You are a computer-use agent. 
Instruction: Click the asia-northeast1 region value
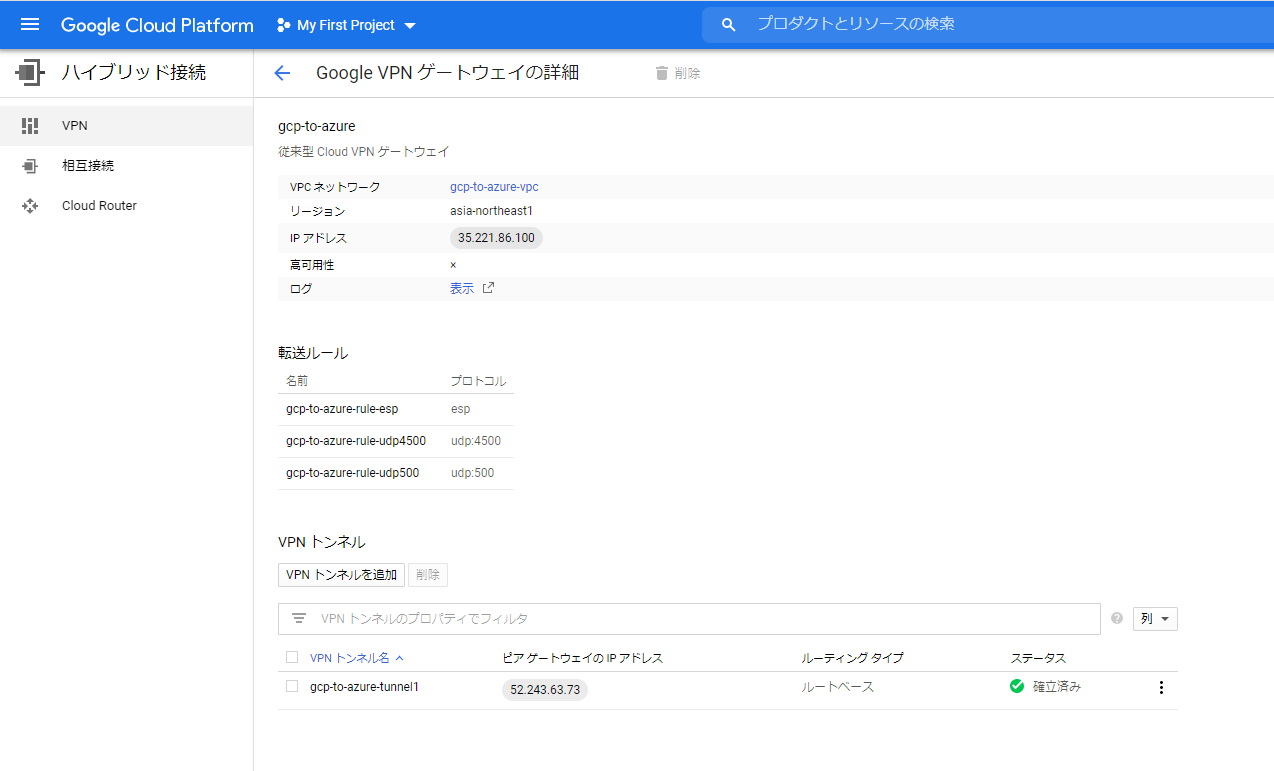pyautogui.click(x=492, y=211)
